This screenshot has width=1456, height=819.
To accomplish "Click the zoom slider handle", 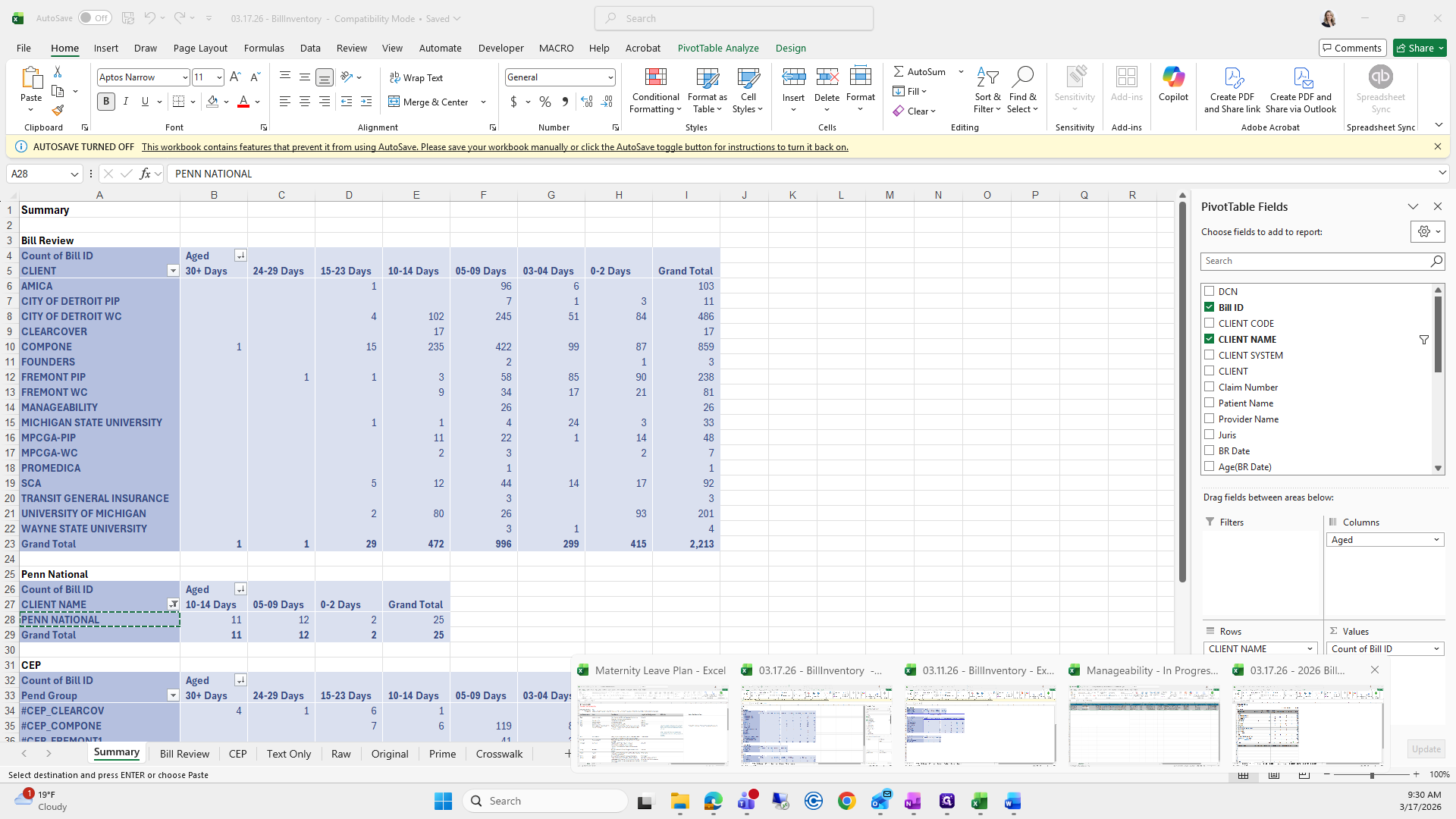I will coord(1371,775).
